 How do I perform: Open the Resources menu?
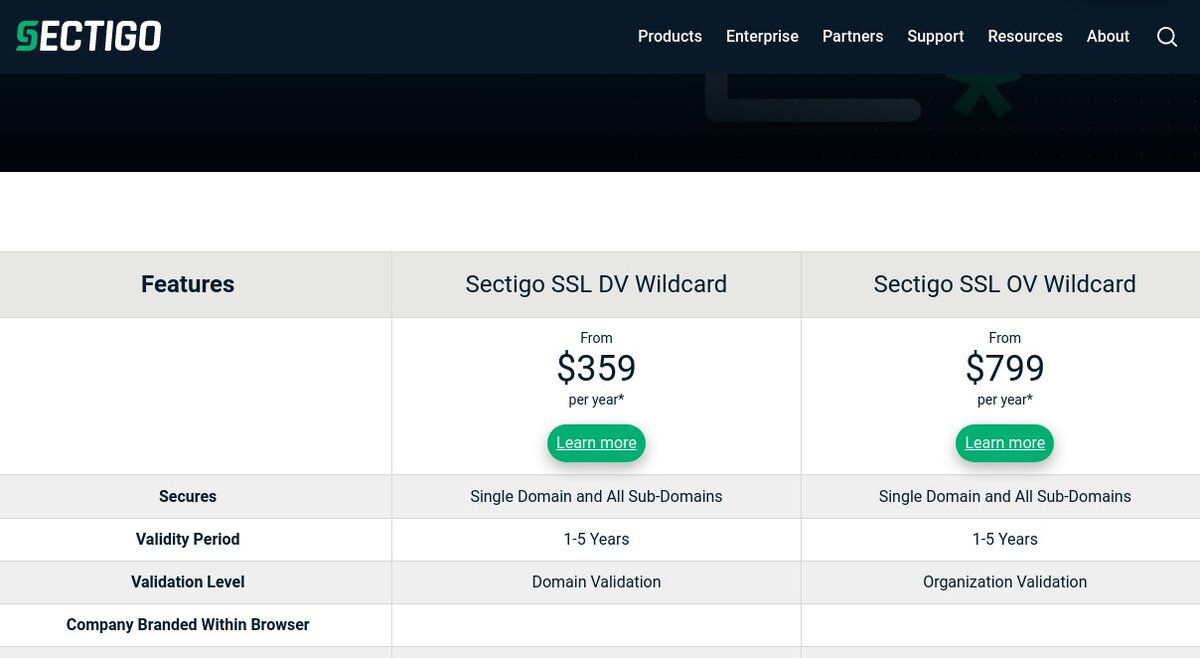(1025, 36)
